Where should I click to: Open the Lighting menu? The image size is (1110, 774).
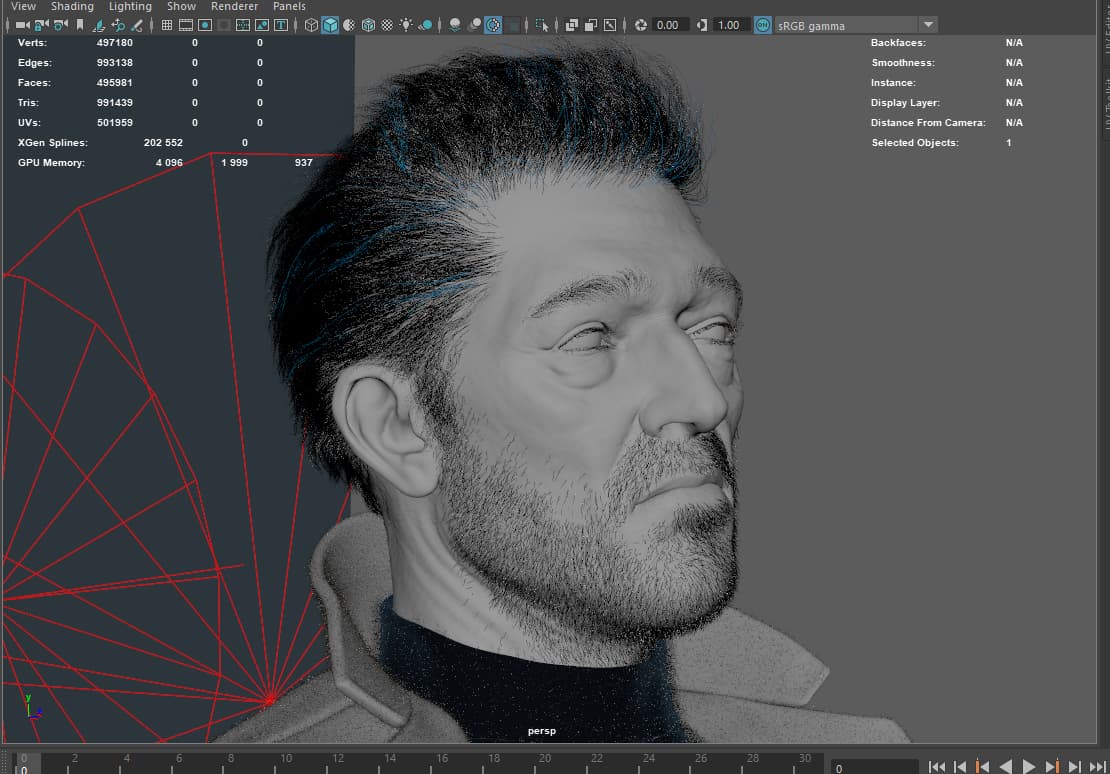tap(130, 6)
